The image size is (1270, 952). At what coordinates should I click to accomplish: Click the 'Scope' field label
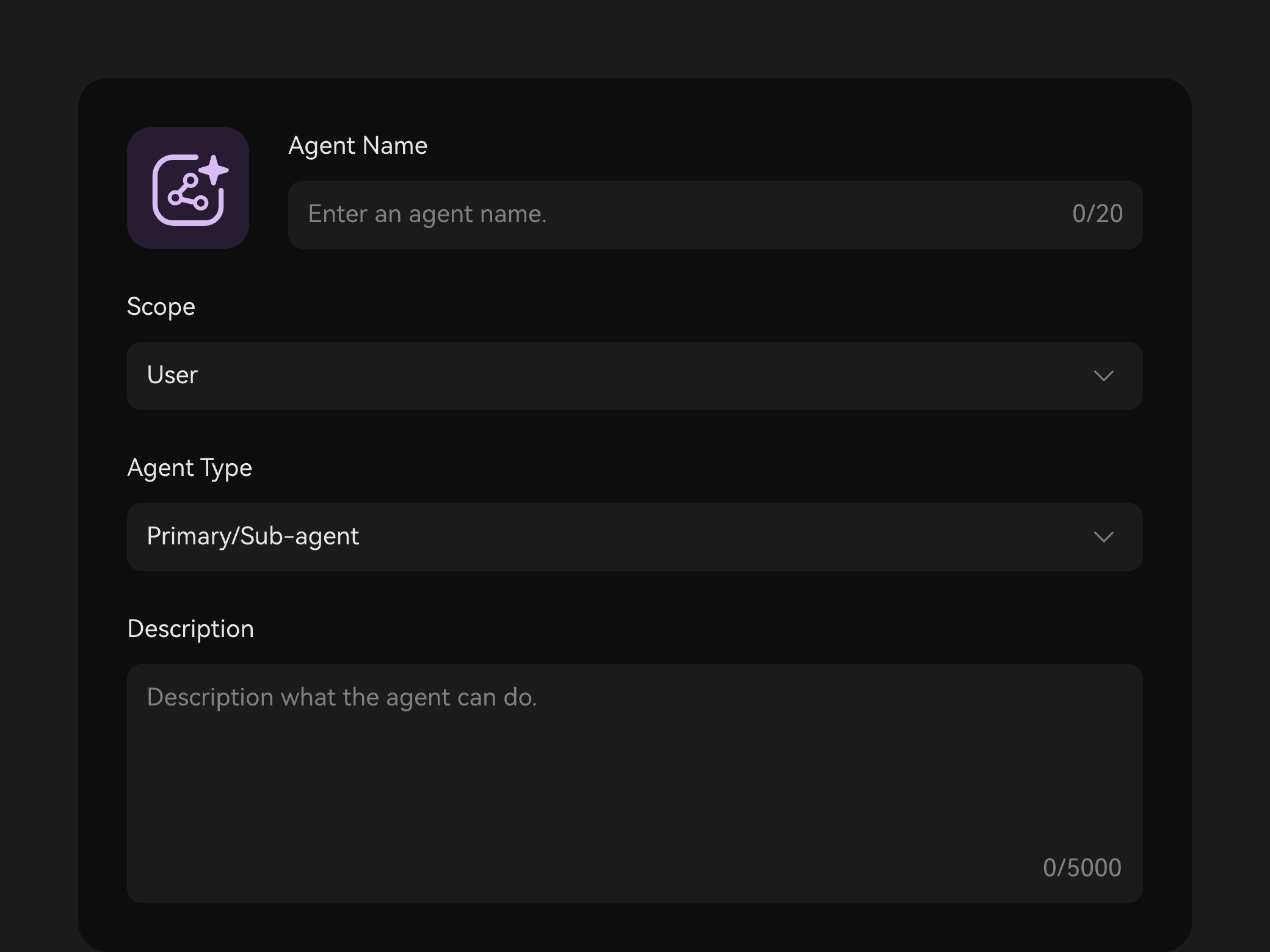pyautogui.click(x=161, y=307)
